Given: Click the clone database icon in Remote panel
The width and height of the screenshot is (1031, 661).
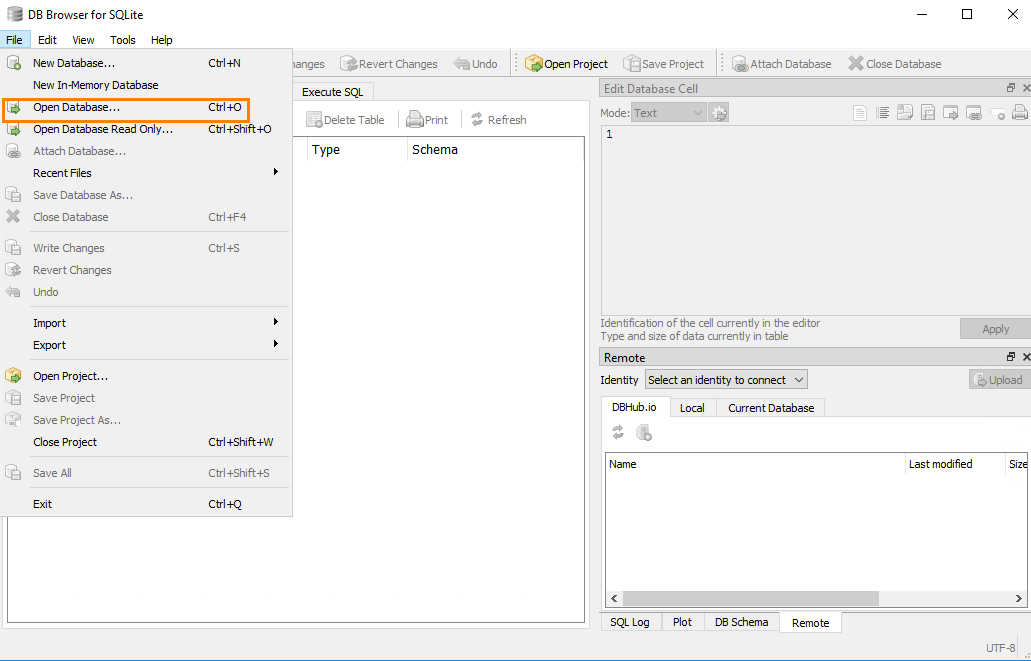Looking at the screenshot, I should click(644, 432).
